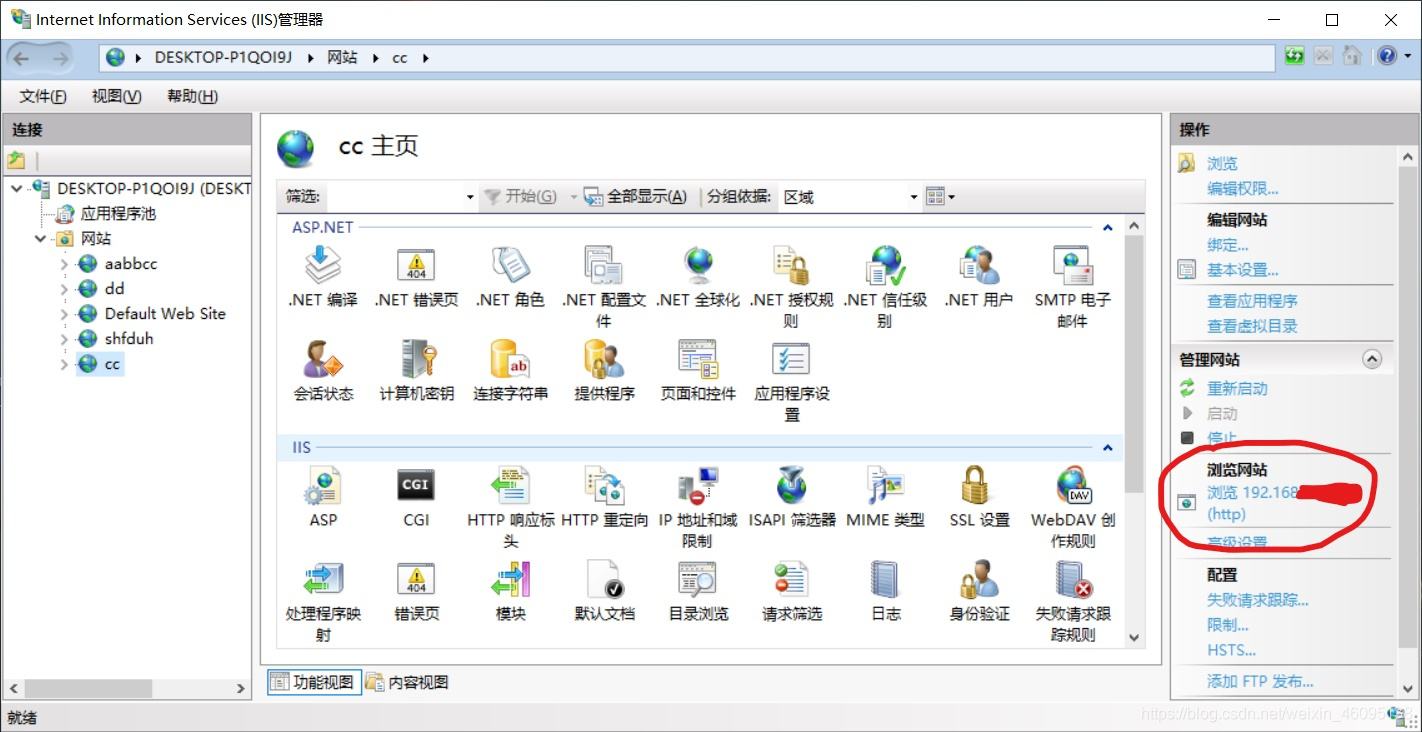1422x732 pixels.
Task: Open the IP 地址和域限制 feature
Action: (698, 507)
